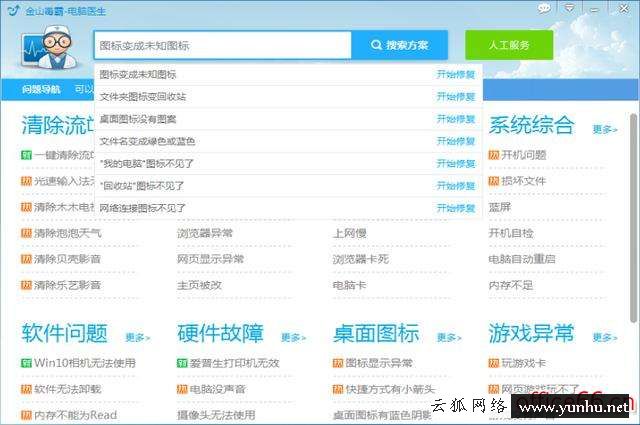
Task: Select suggestion 桌面图标没有图案
Action: pos(138,119)
